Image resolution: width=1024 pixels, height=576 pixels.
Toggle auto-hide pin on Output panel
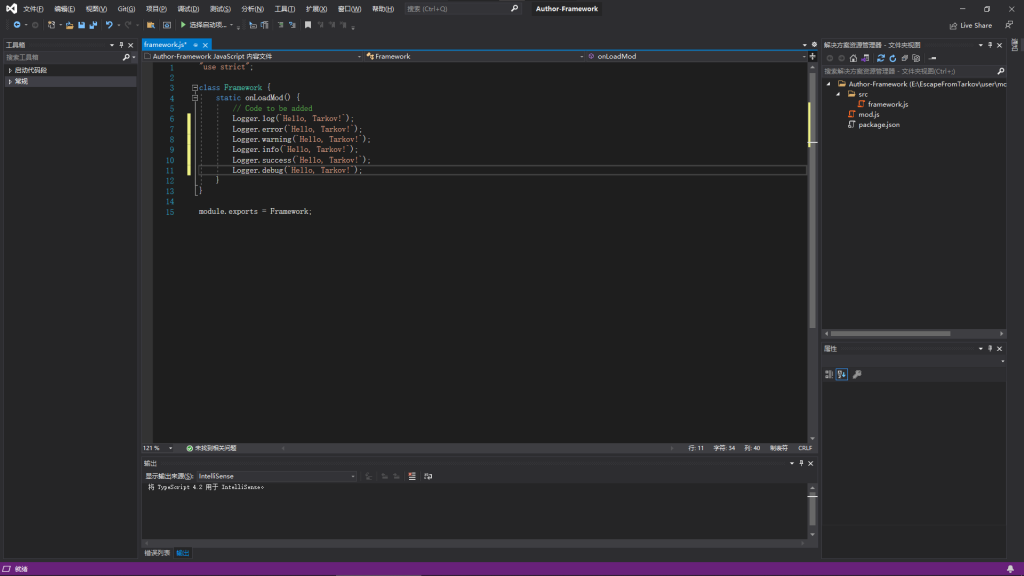point(801,463)
